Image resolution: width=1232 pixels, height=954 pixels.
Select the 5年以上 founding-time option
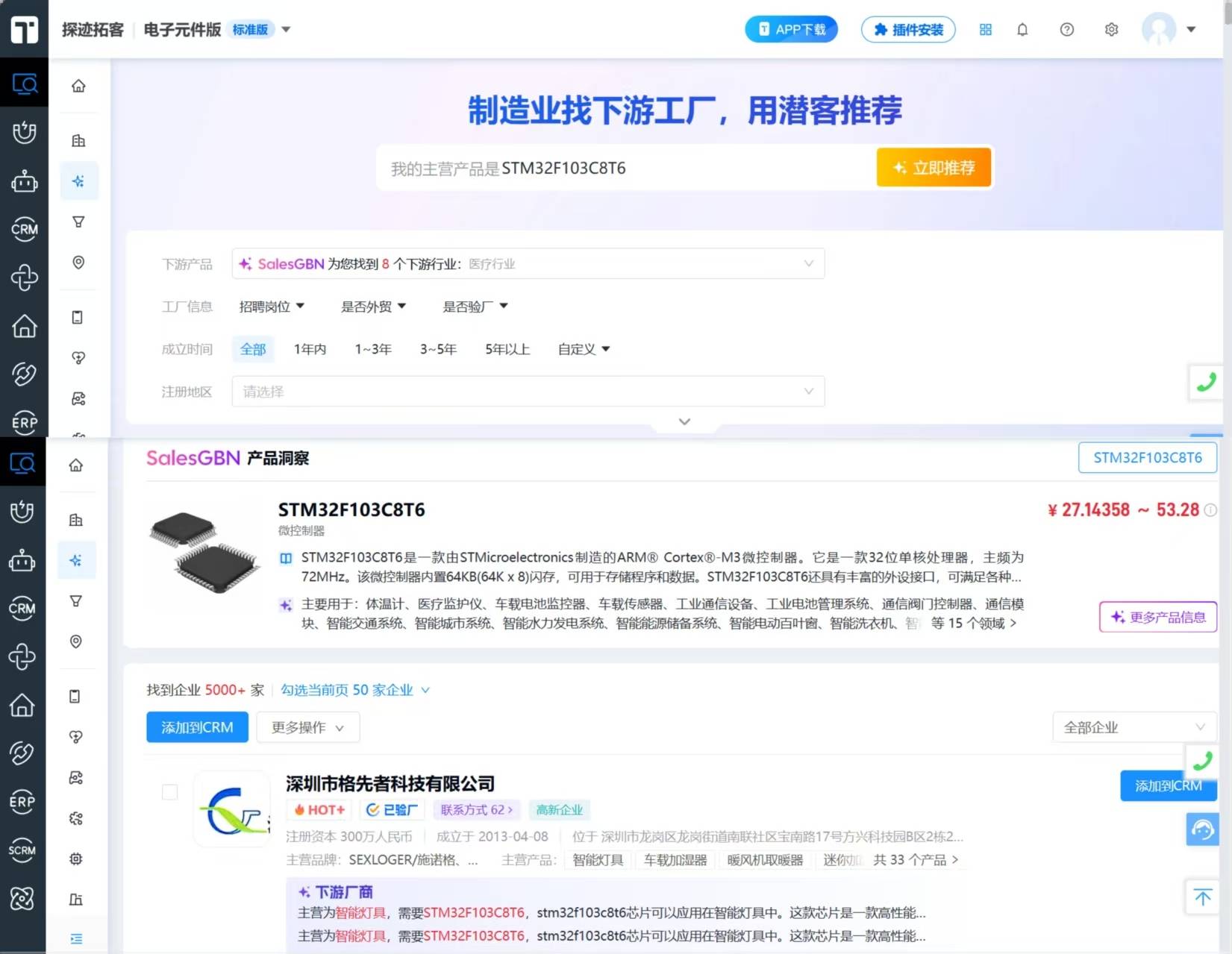(x=507, y=349)
